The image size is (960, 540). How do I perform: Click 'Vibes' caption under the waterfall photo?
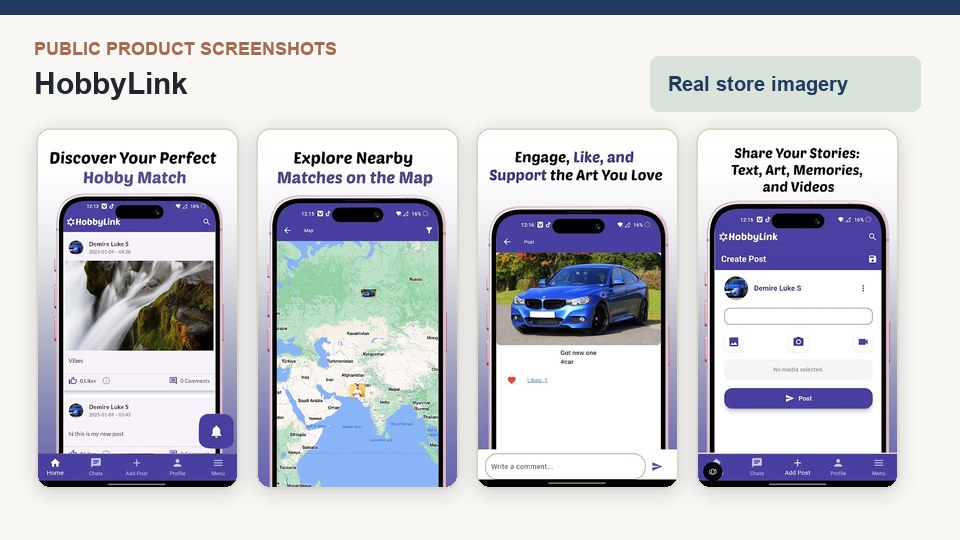[x=76, y=361]
